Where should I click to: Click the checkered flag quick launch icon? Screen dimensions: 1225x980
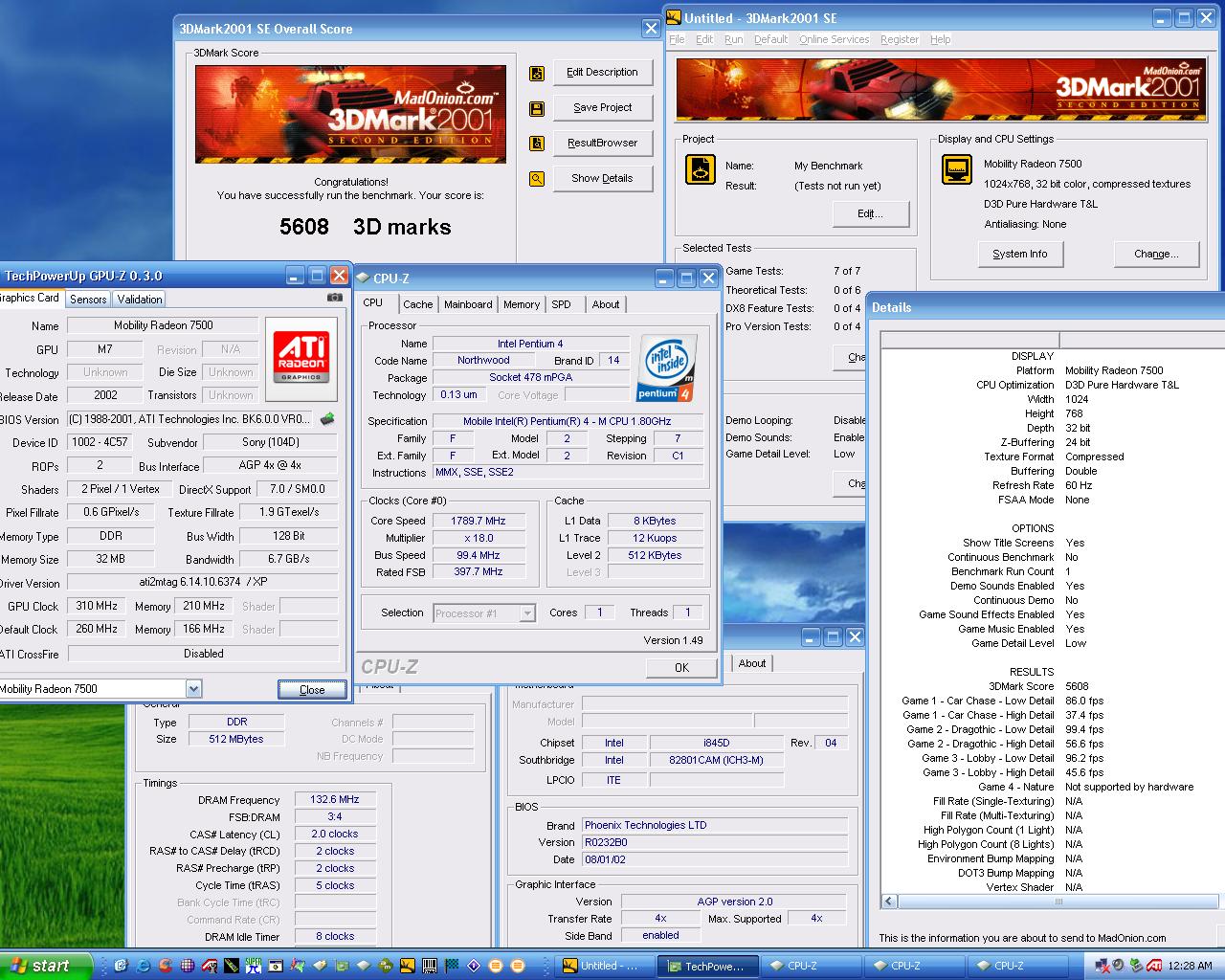451,966
